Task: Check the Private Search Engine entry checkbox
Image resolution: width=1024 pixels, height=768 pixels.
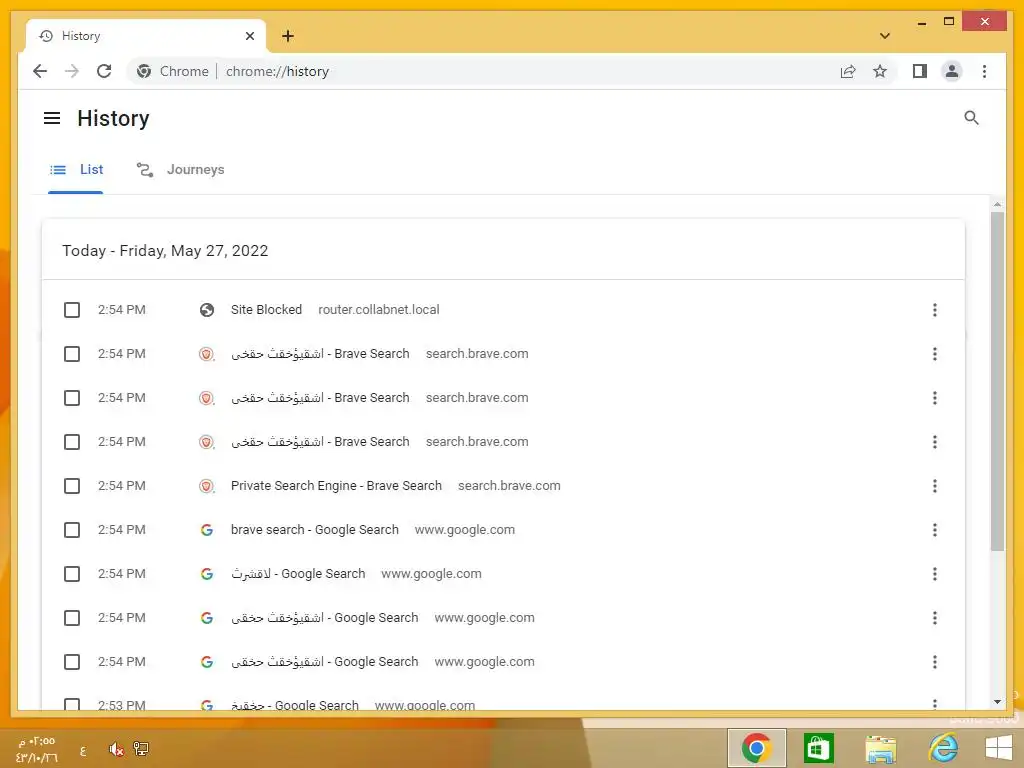Action: click(72, 486)
